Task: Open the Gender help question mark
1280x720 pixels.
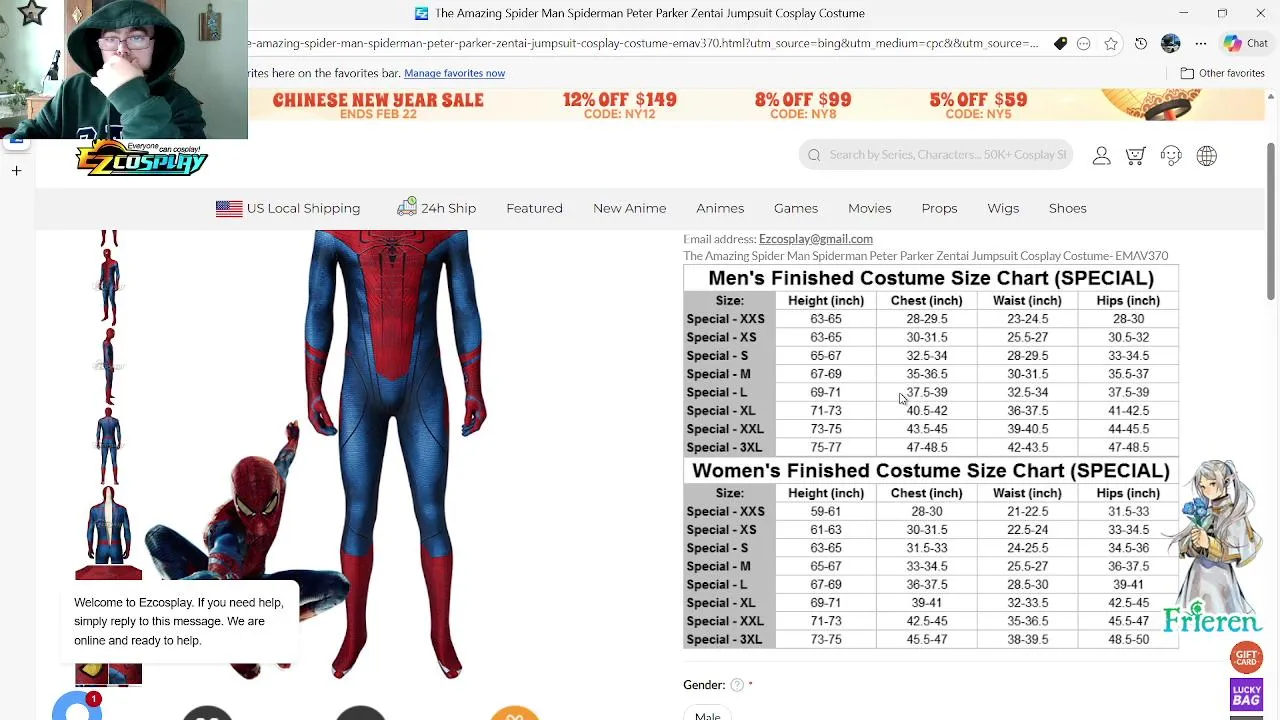Action: point(737,685)
